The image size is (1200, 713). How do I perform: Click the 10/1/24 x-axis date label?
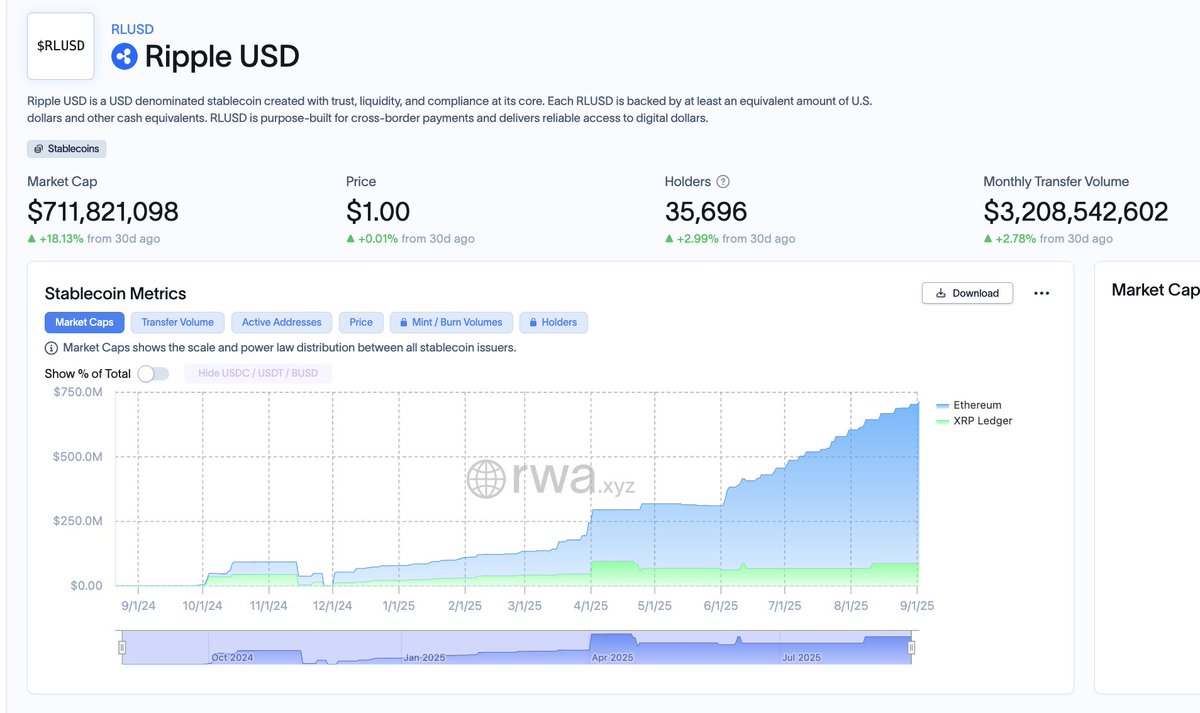click(x=203, y=606)
